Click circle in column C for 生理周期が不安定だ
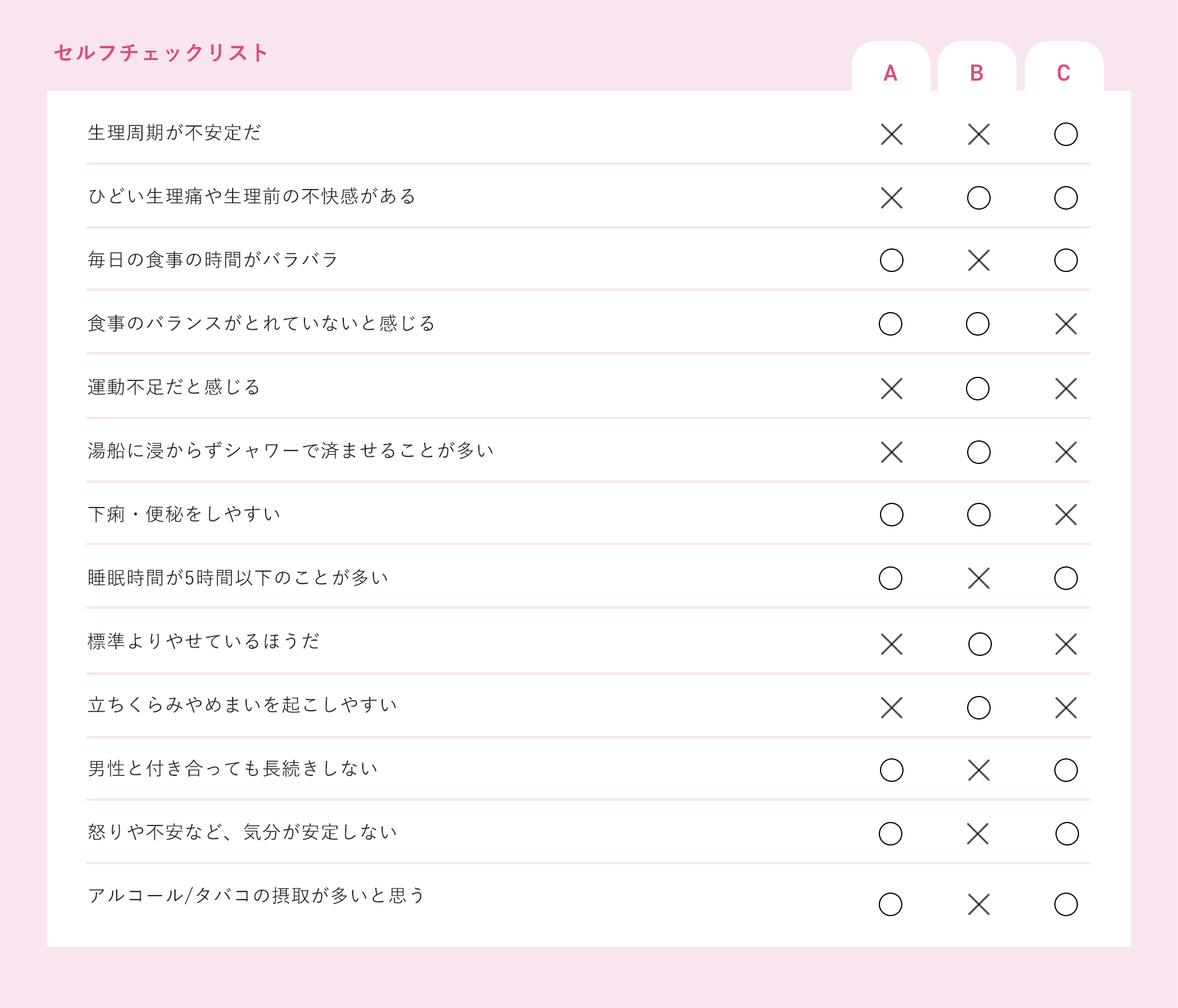The height and width of the screenshot is (1008, 1178). click(1066, 134)
